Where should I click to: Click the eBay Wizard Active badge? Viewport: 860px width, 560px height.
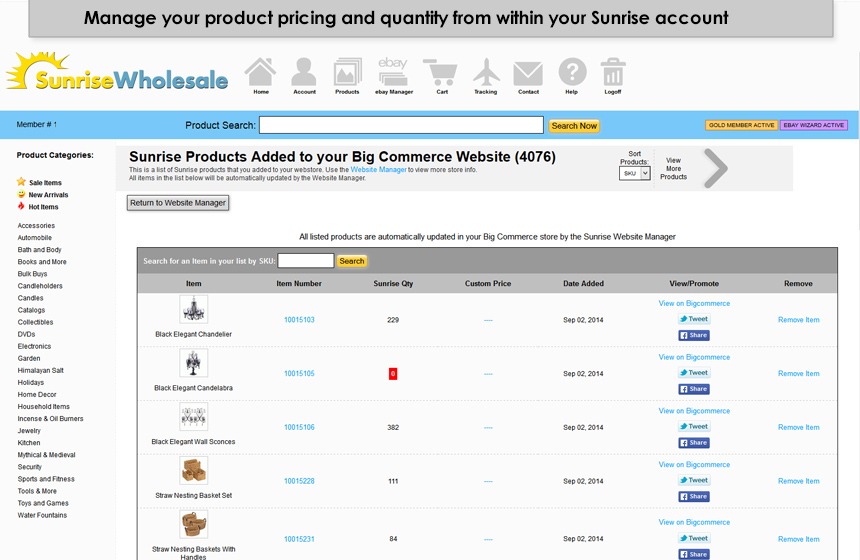pyautogui.click(x=813, y=125)
